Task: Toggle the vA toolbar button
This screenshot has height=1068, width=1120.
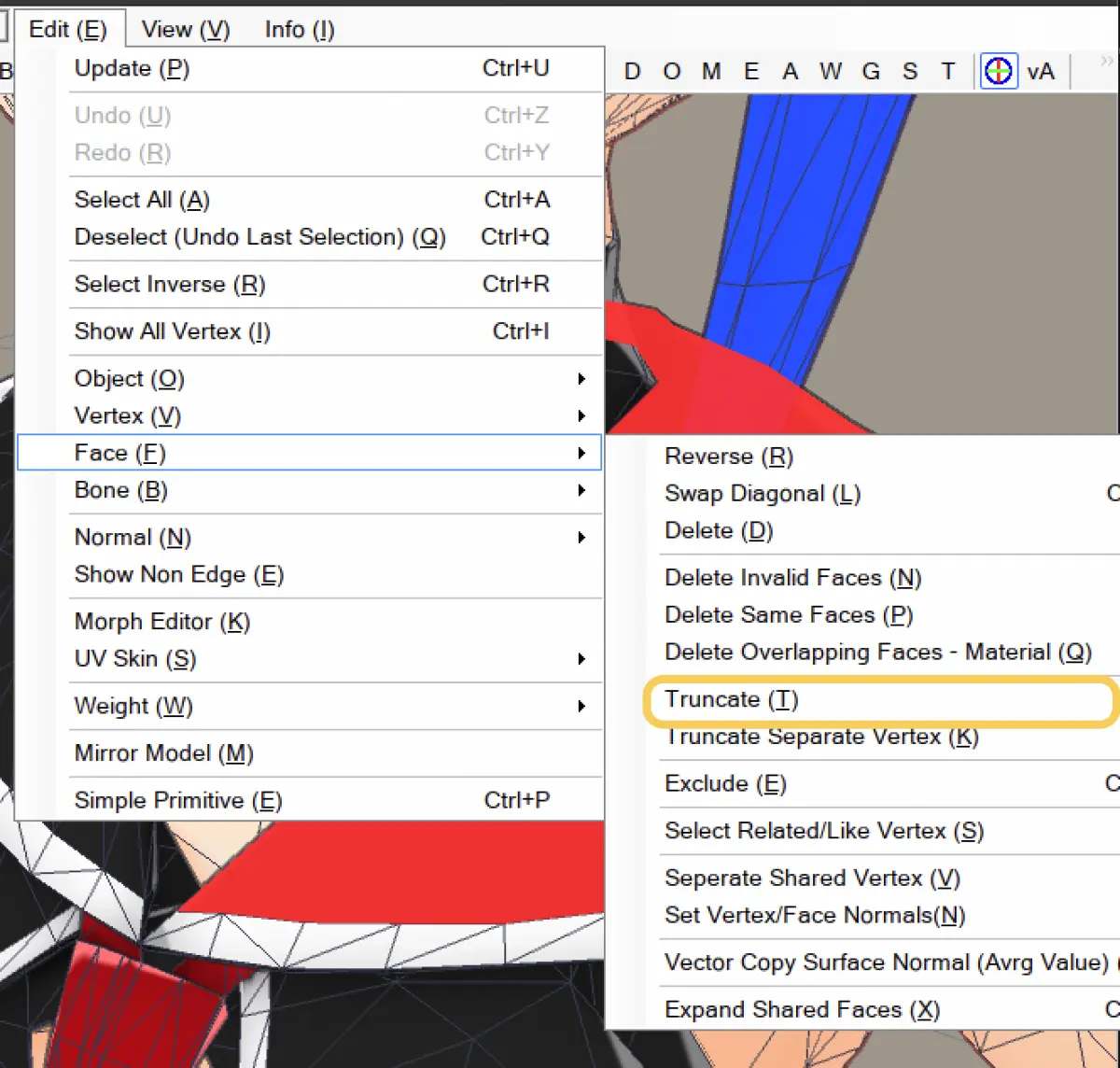Action: tap(1040, 71)
